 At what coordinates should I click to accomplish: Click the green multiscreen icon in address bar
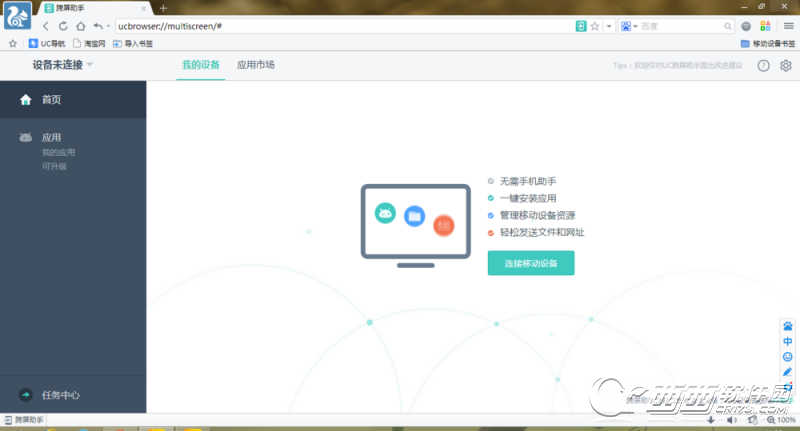tap(581, 26)
